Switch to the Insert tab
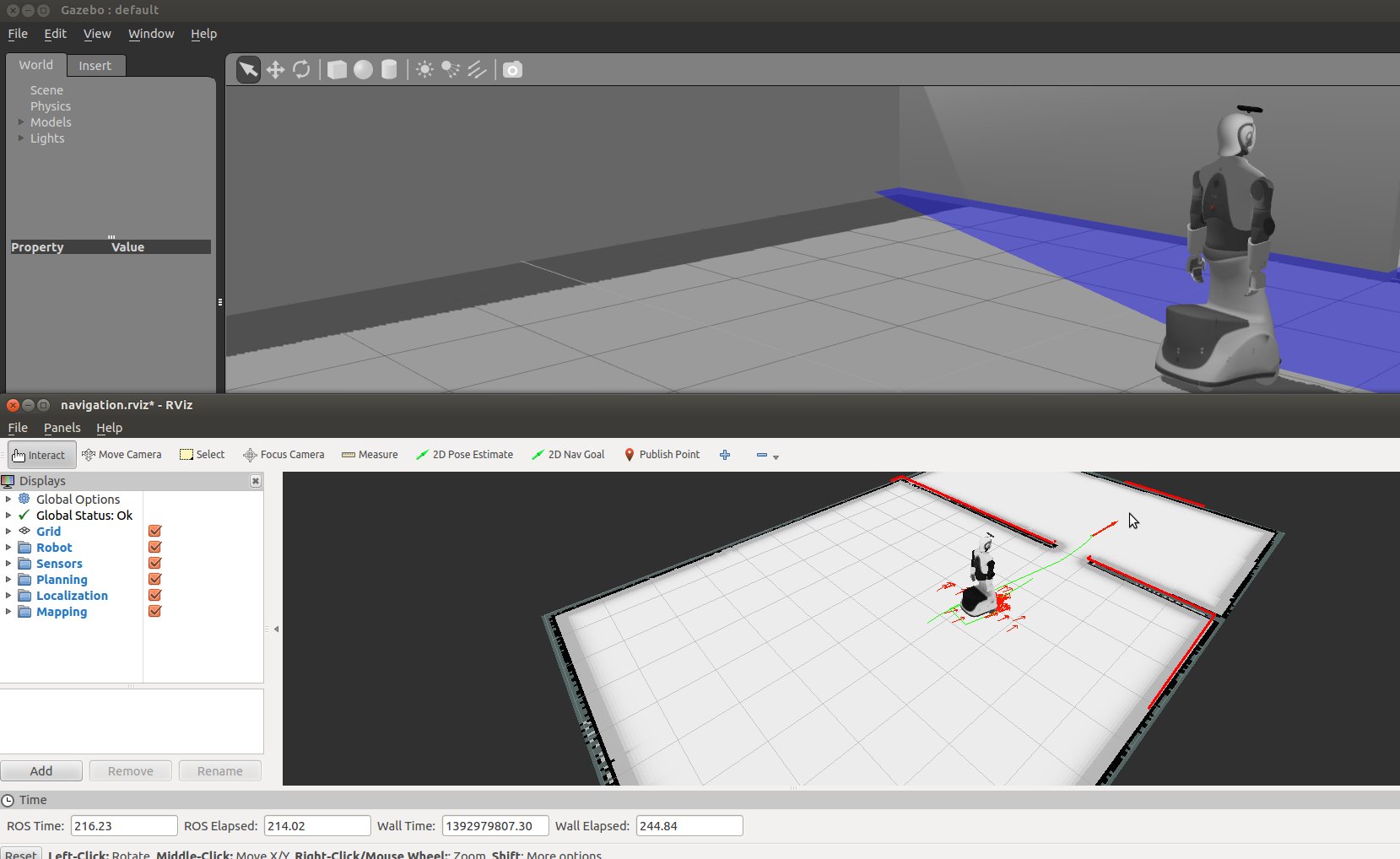Viewport: 1400px width, 859px height. [x=95, y=66]
